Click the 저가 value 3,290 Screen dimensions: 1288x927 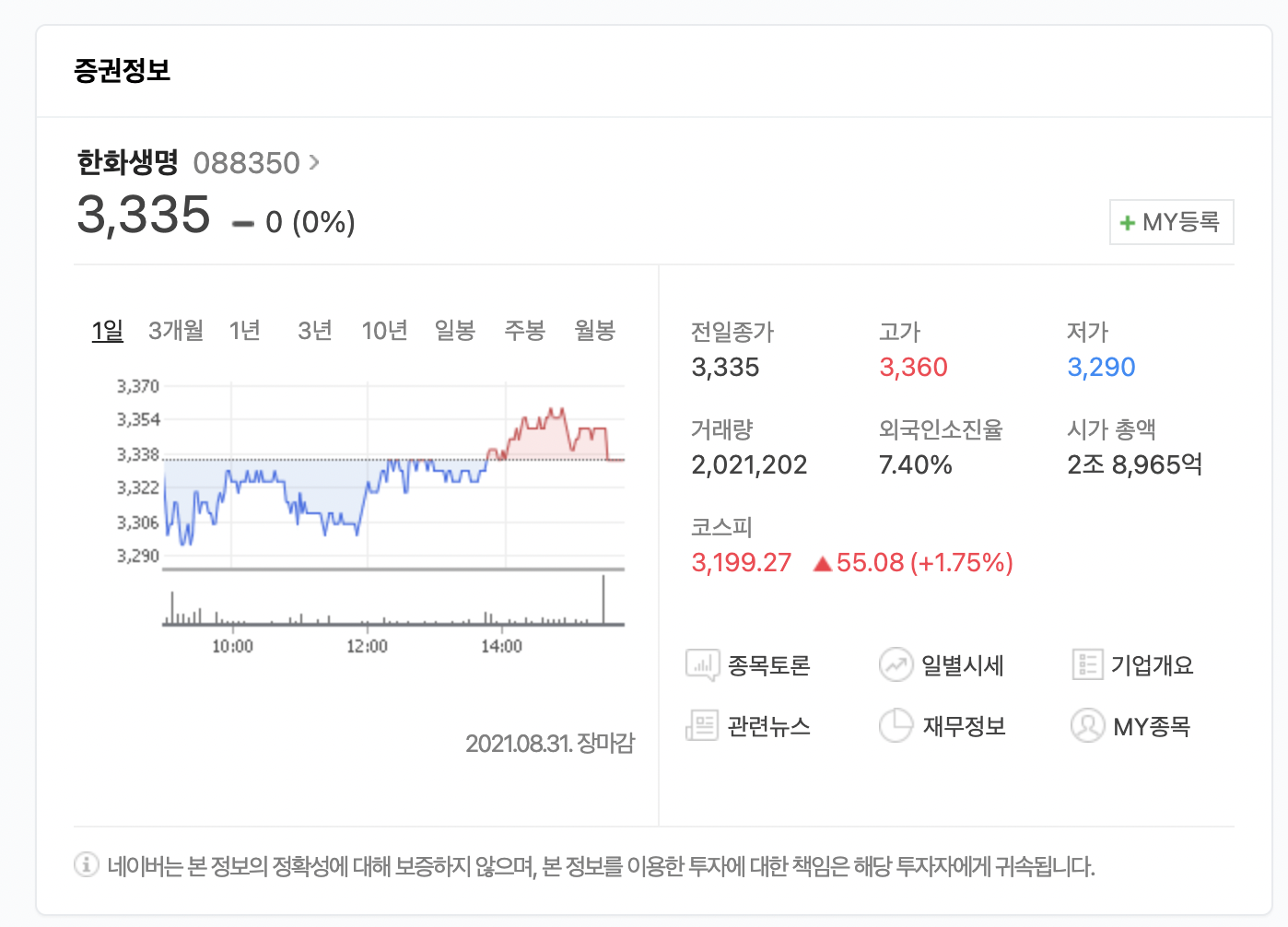(1101, 367)
